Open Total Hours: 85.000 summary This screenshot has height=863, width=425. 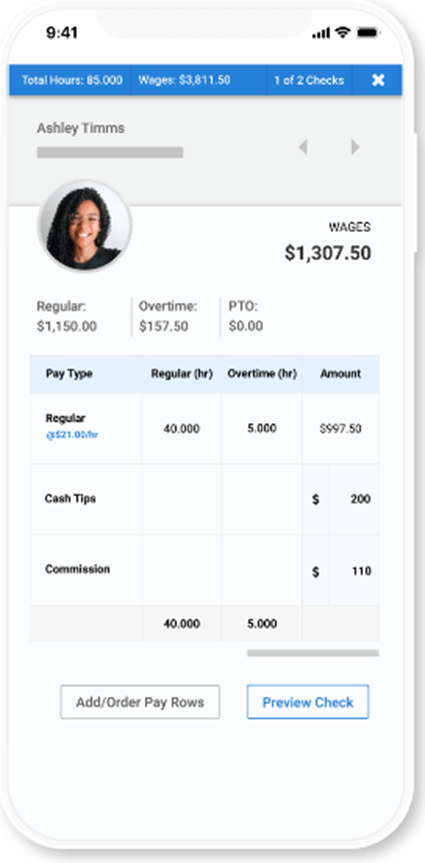click(x=70, y=80)
